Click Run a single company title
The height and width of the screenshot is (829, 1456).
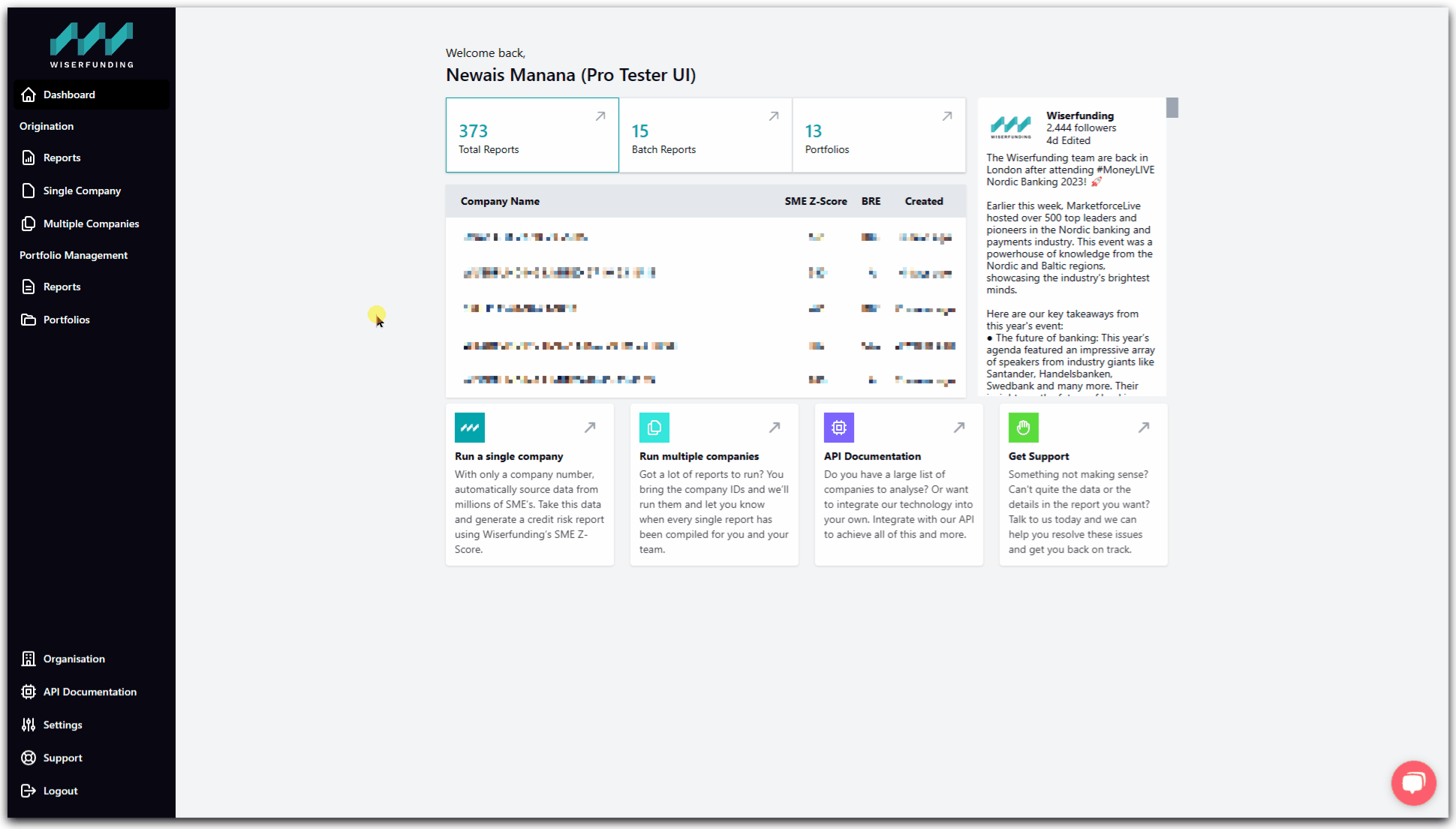click(x=509, y=456)
